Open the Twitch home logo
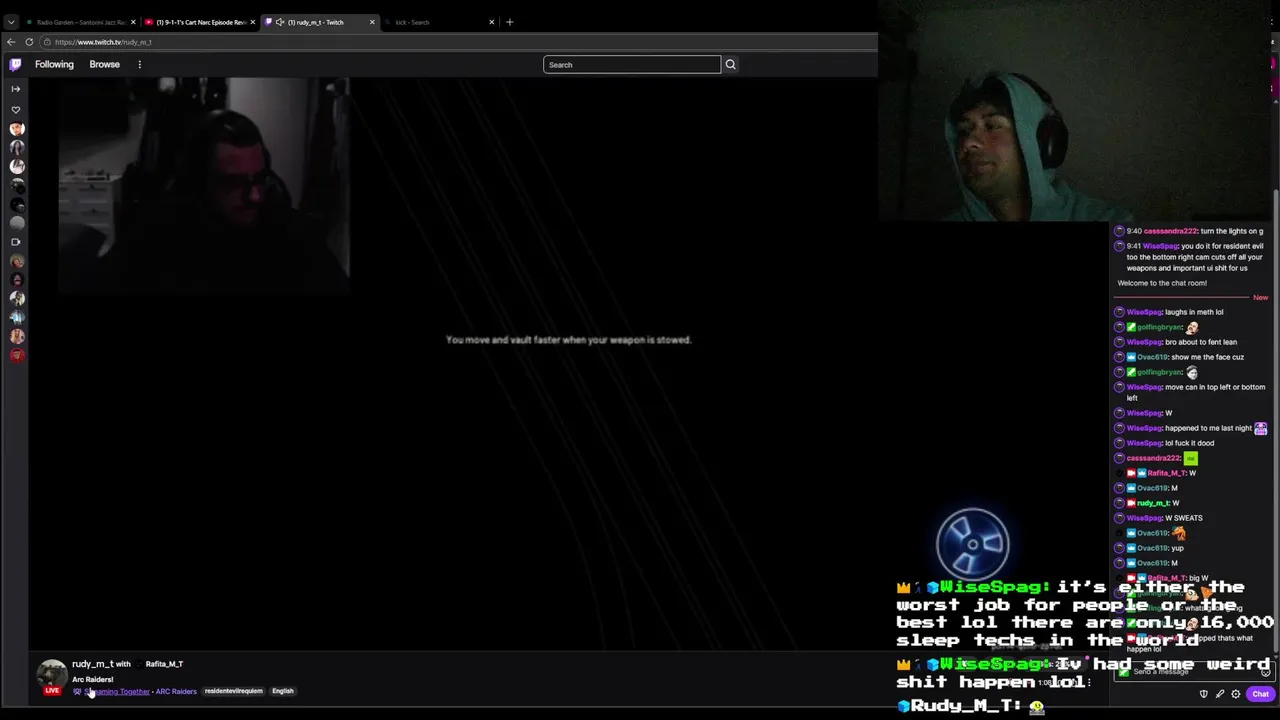This screenshot has width=1280, height=720. point(15,64)
